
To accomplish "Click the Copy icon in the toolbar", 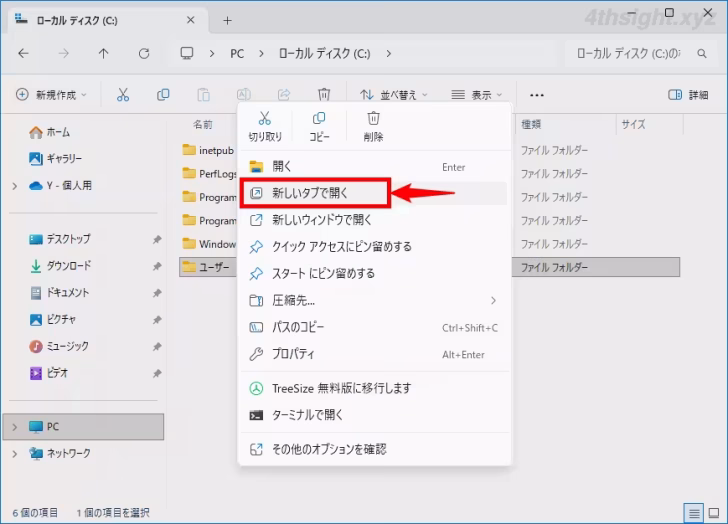I will (x=163, y=95).
